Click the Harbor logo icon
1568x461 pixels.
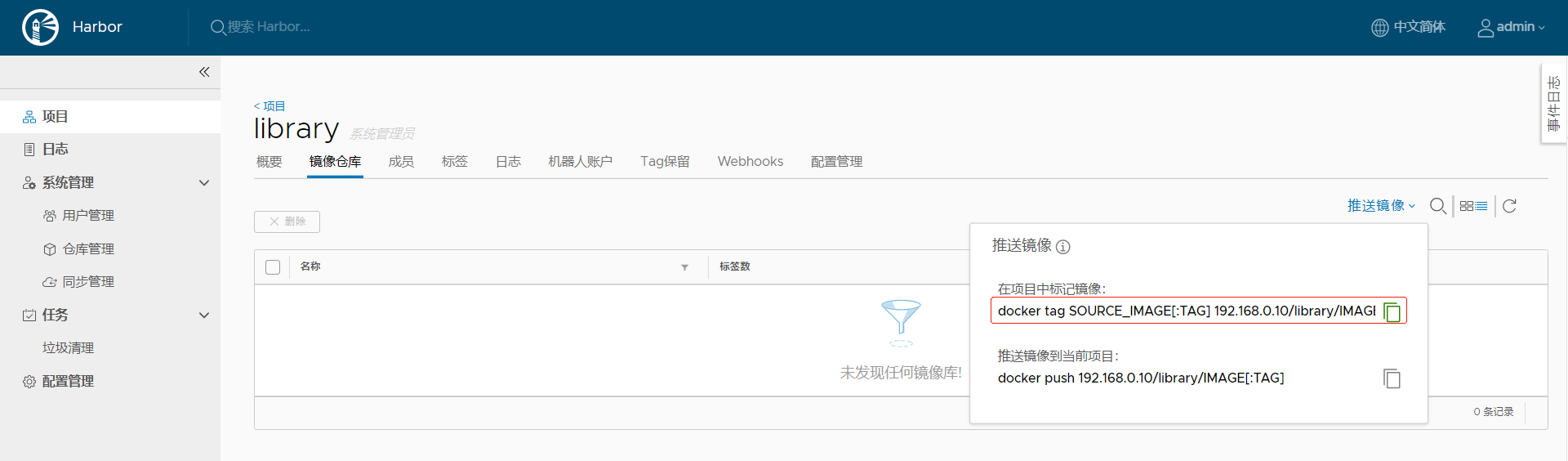click(x=40, y=27)
